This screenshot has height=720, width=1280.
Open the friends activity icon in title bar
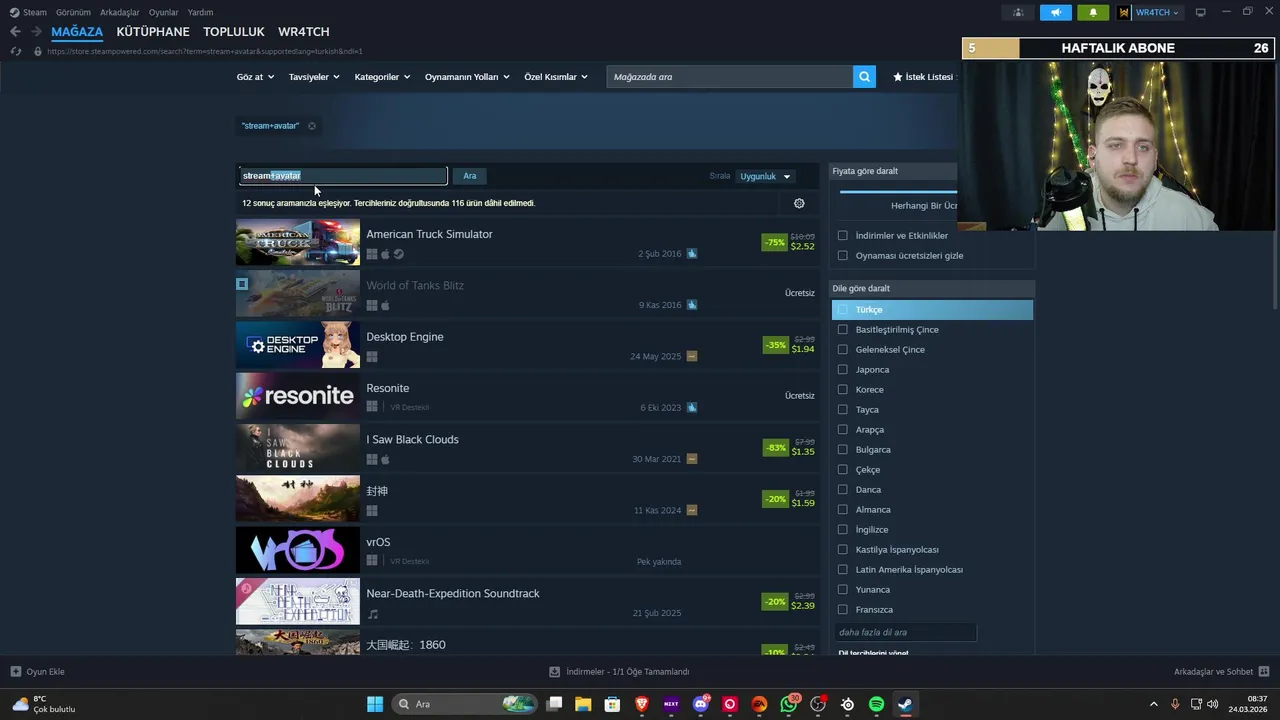point(1018,12)
